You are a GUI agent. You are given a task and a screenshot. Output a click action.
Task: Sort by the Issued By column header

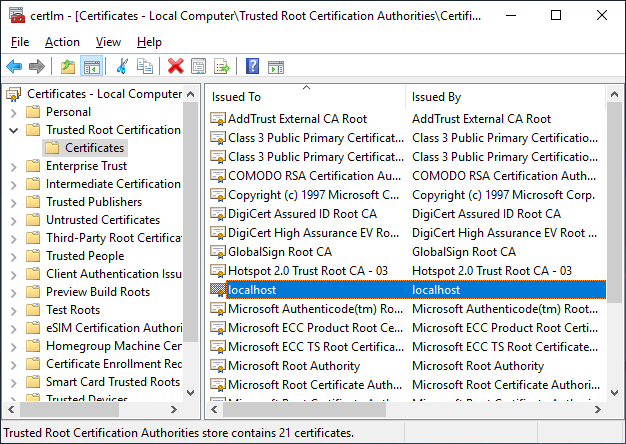(x=506, y=97)
